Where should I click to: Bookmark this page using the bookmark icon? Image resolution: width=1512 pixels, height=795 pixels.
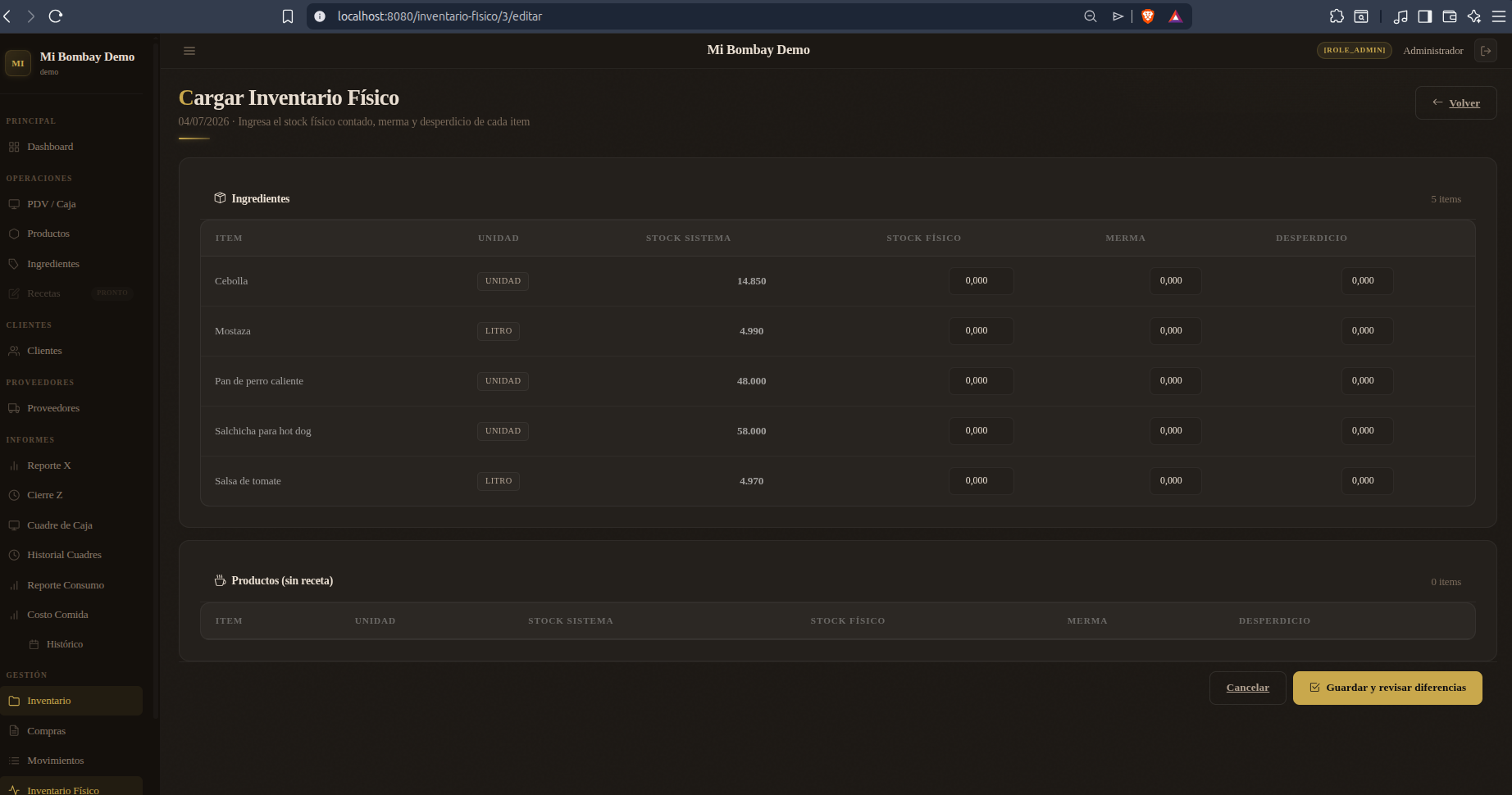pyautogui.click(x=288, y=16)
